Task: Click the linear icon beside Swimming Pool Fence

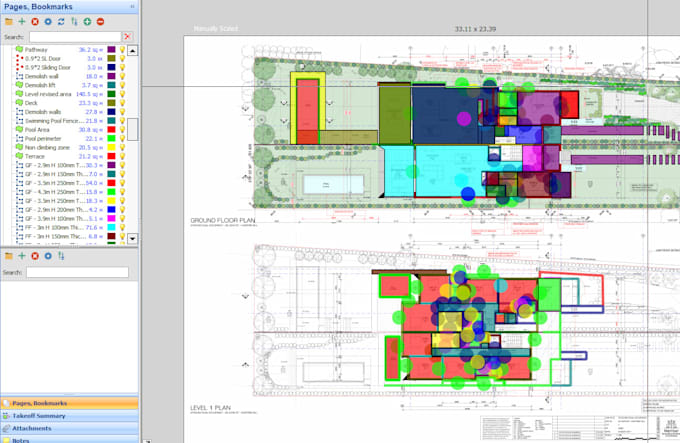Action: (x=20, y=121)
